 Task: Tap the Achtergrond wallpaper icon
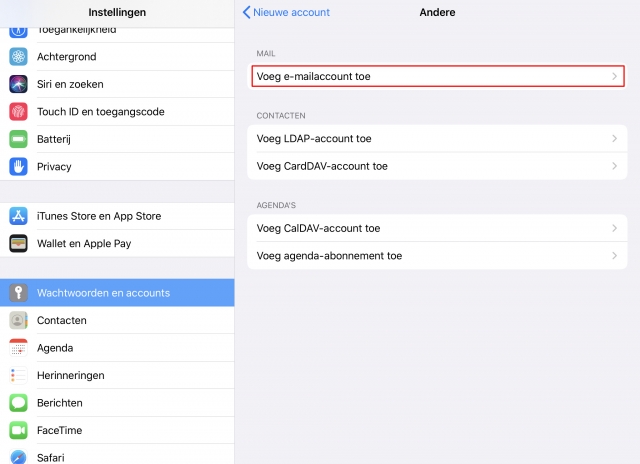[18, 57]
